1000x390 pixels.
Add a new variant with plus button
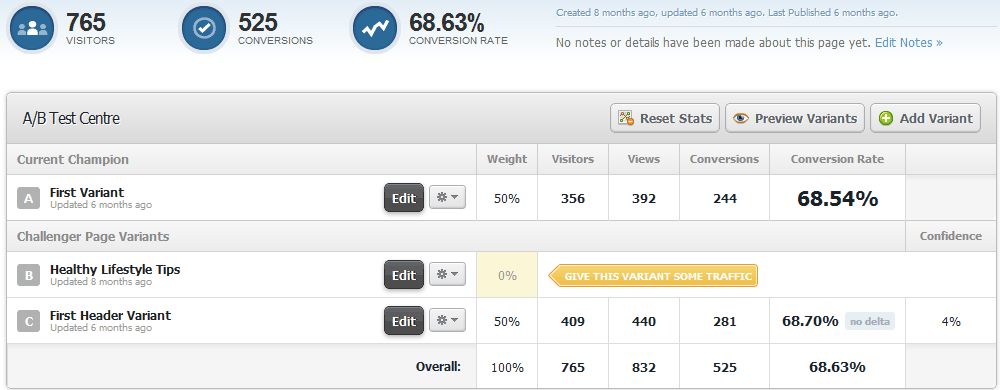[x=925, y=119]
